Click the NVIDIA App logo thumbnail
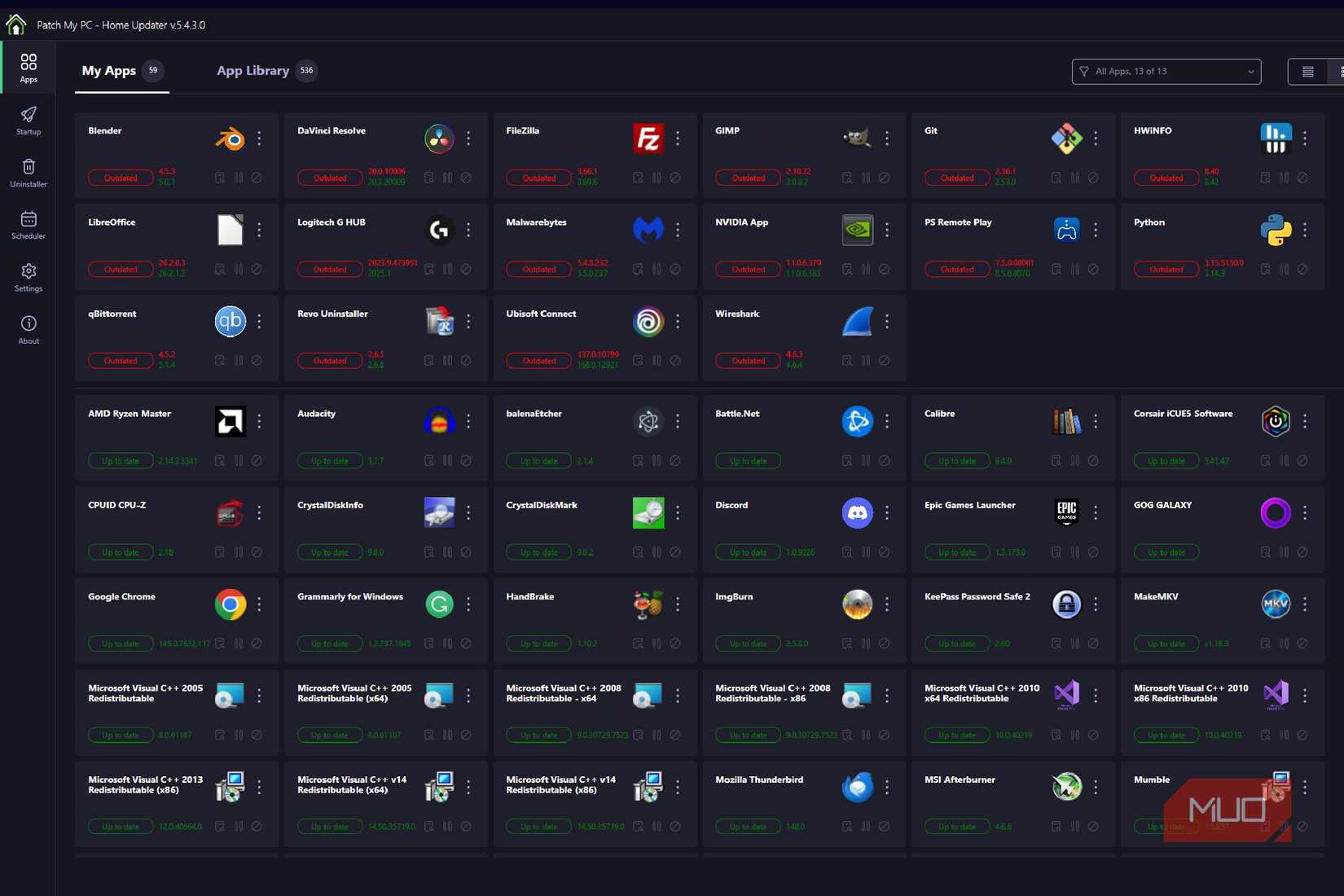This screenshot has height=896, width=1344. pyautogui.click(x=857, y=230)
